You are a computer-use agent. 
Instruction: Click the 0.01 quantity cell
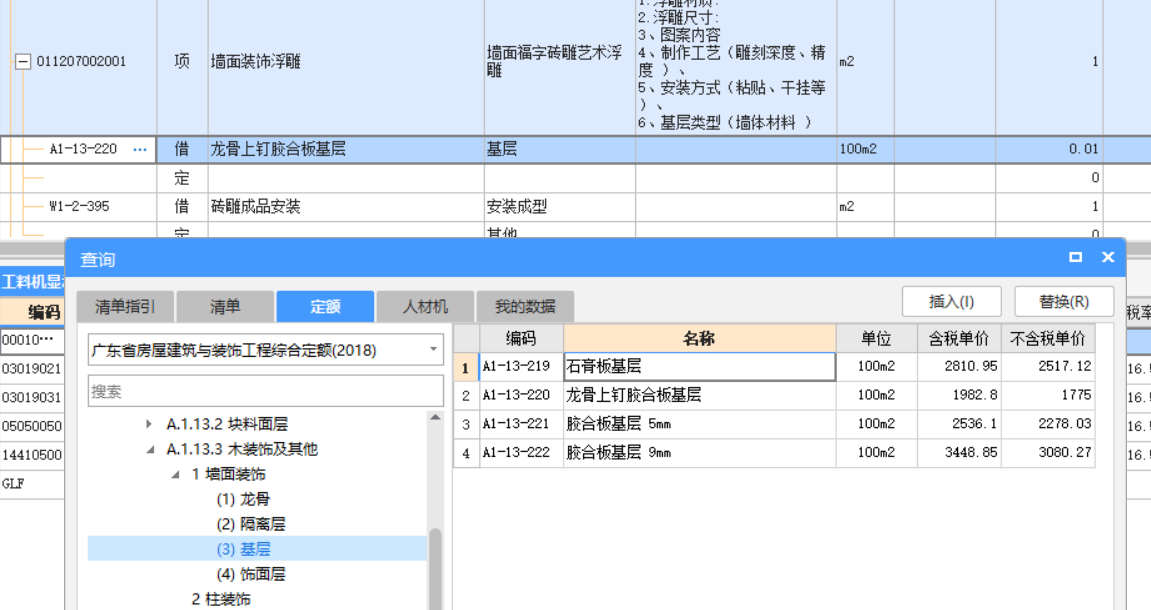[1049, 149]
